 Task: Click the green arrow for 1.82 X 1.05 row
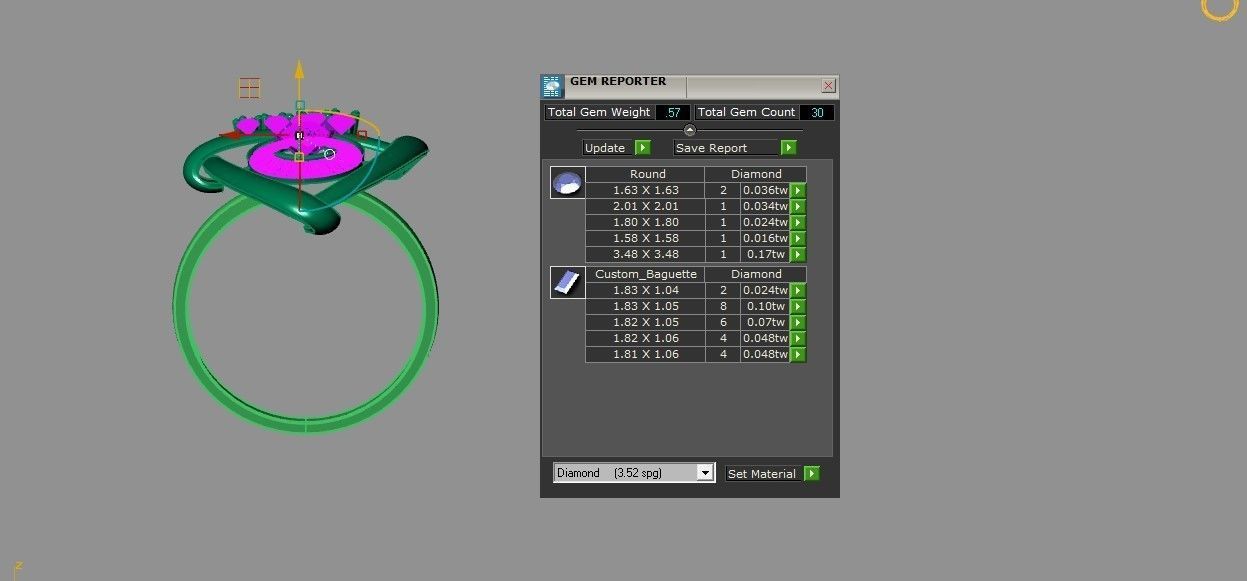(x=798, y=322)
